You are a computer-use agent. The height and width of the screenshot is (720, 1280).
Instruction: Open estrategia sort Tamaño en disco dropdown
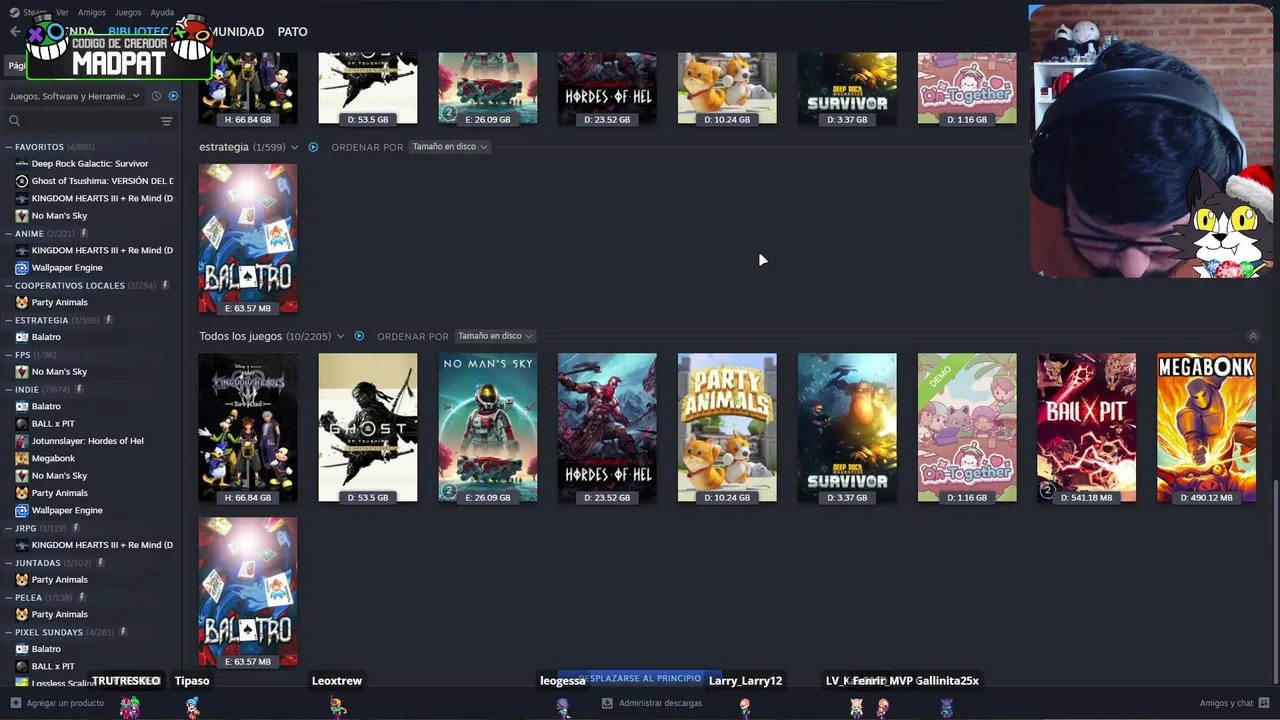[449, 147]
